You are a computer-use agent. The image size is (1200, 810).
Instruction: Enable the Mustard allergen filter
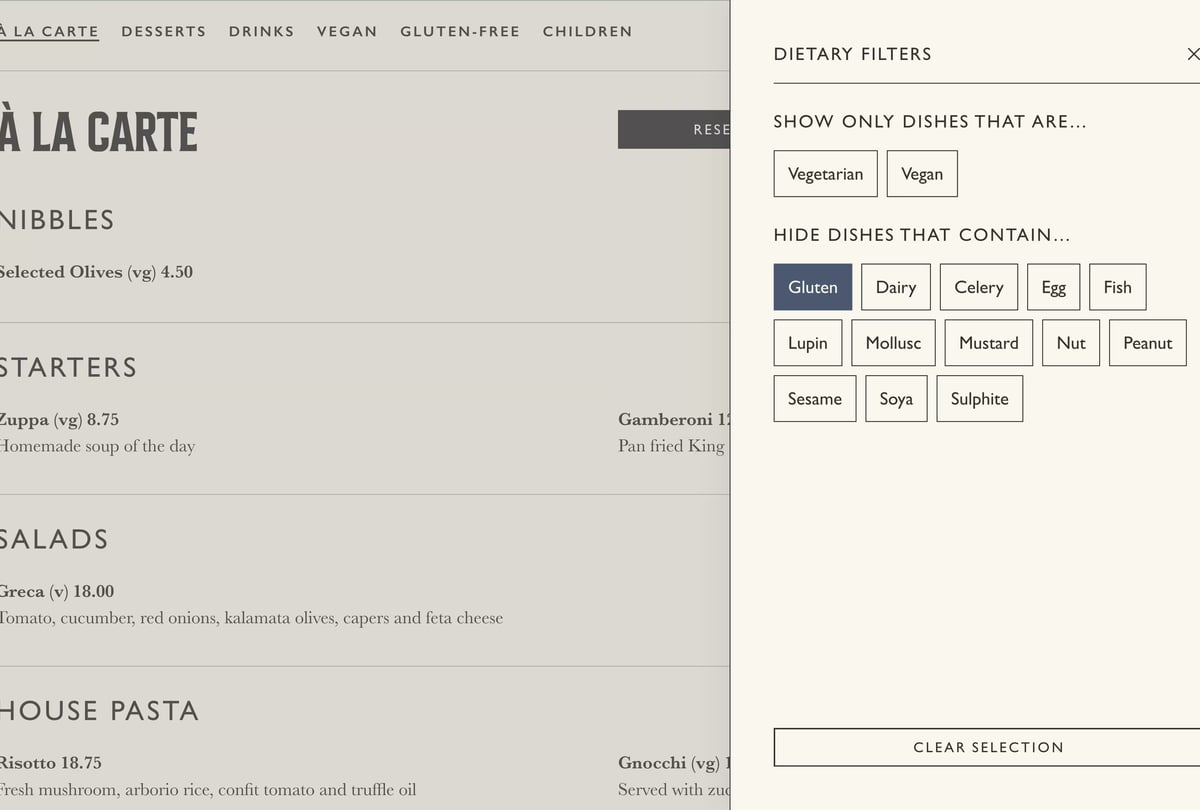[x=988, y=343]
